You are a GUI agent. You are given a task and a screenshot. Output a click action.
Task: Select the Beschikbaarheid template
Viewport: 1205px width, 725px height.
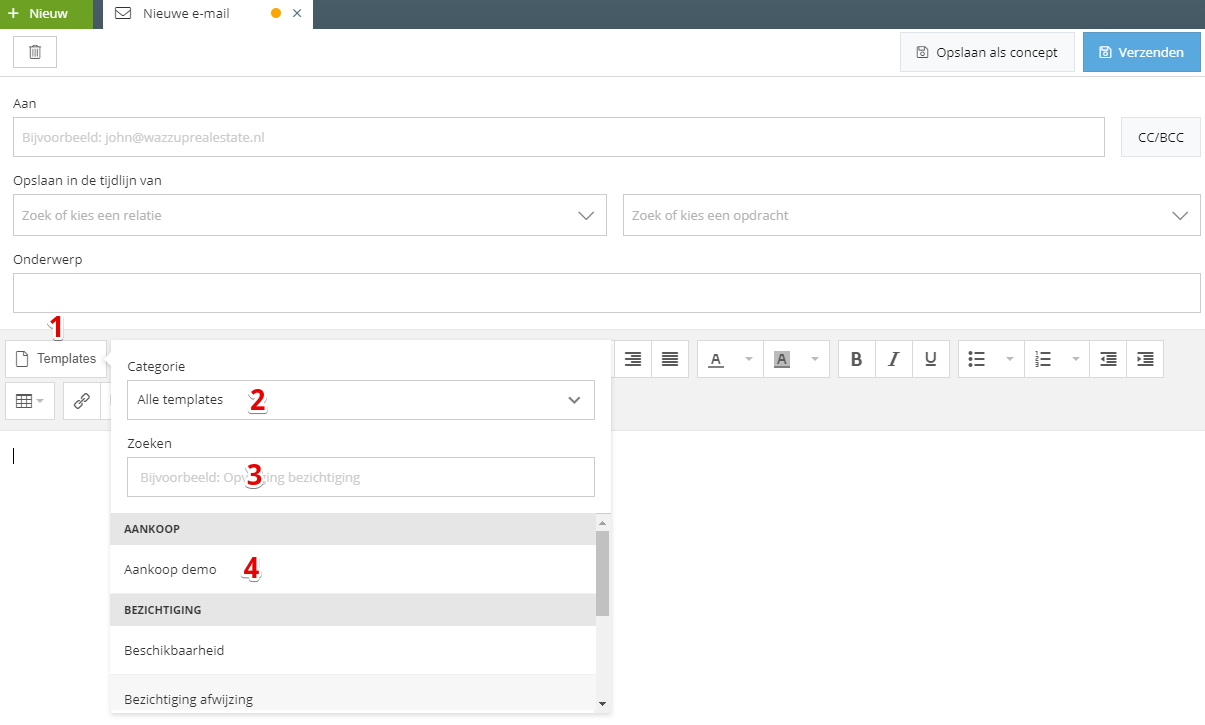coord(353,650)
